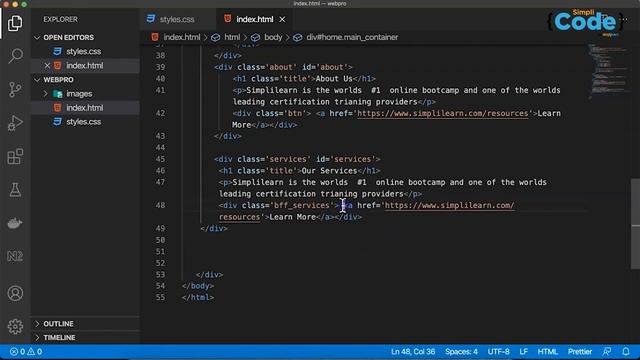
Task: Click line number 45 in gutter
Action: (160, 159)
